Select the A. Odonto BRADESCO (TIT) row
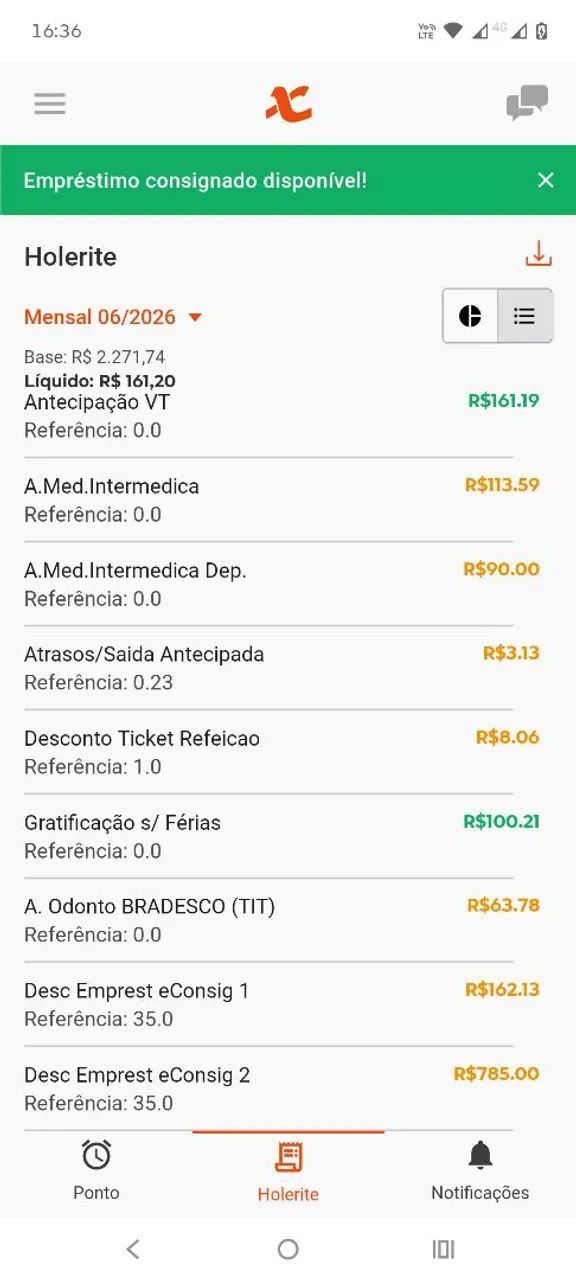Screen dimensions: 576x1280 tap(282, 920)
